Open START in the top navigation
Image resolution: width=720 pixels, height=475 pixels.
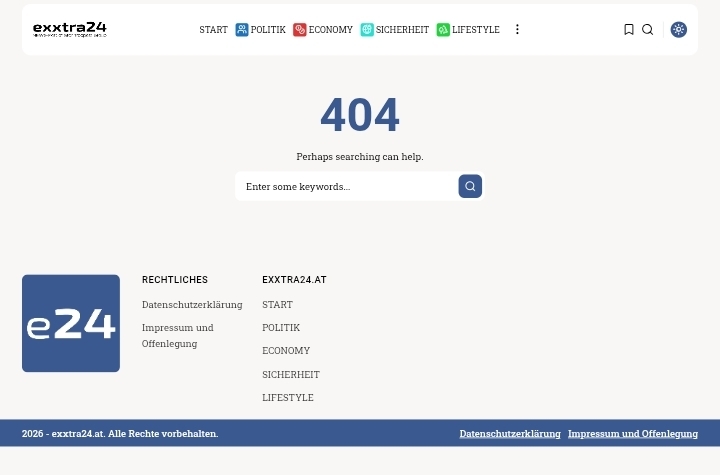[213, 30]
